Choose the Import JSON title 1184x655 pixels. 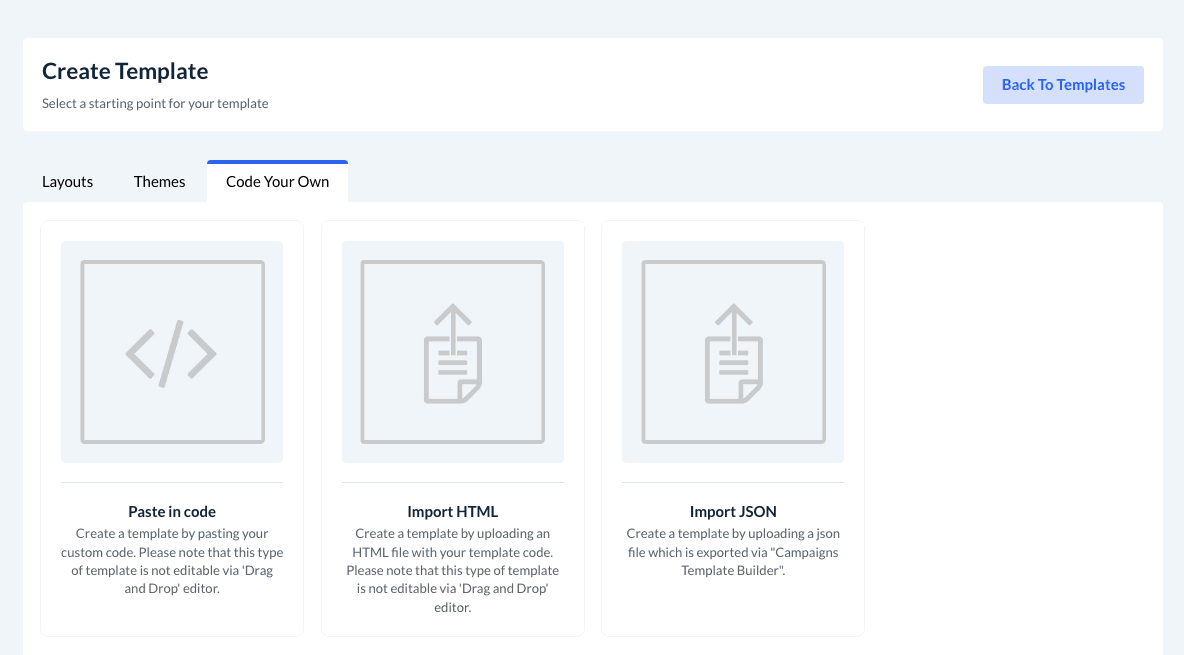point(733,511)
